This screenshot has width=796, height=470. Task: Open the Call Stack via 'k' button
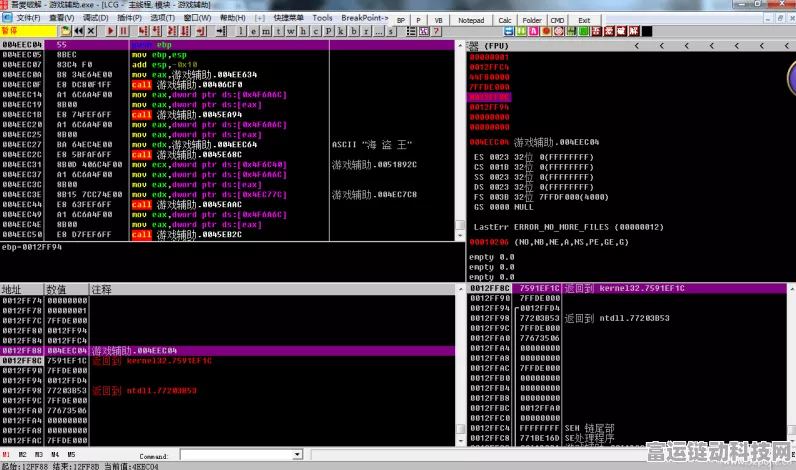[341, 31]
